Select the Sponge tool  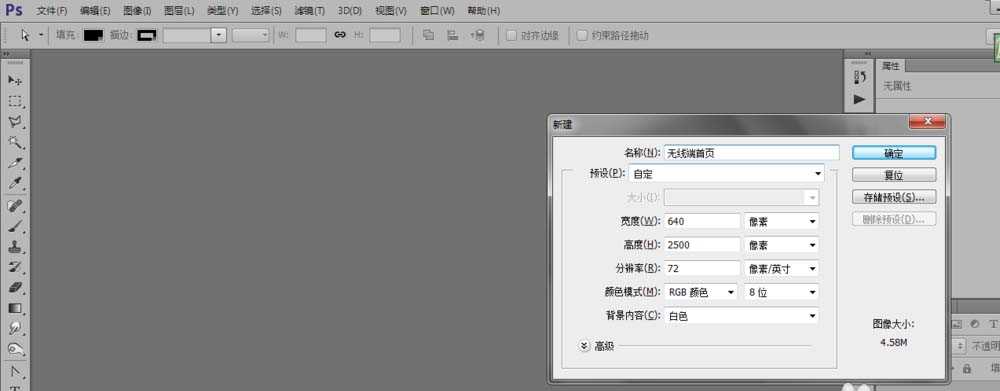(x=15, y=349)
